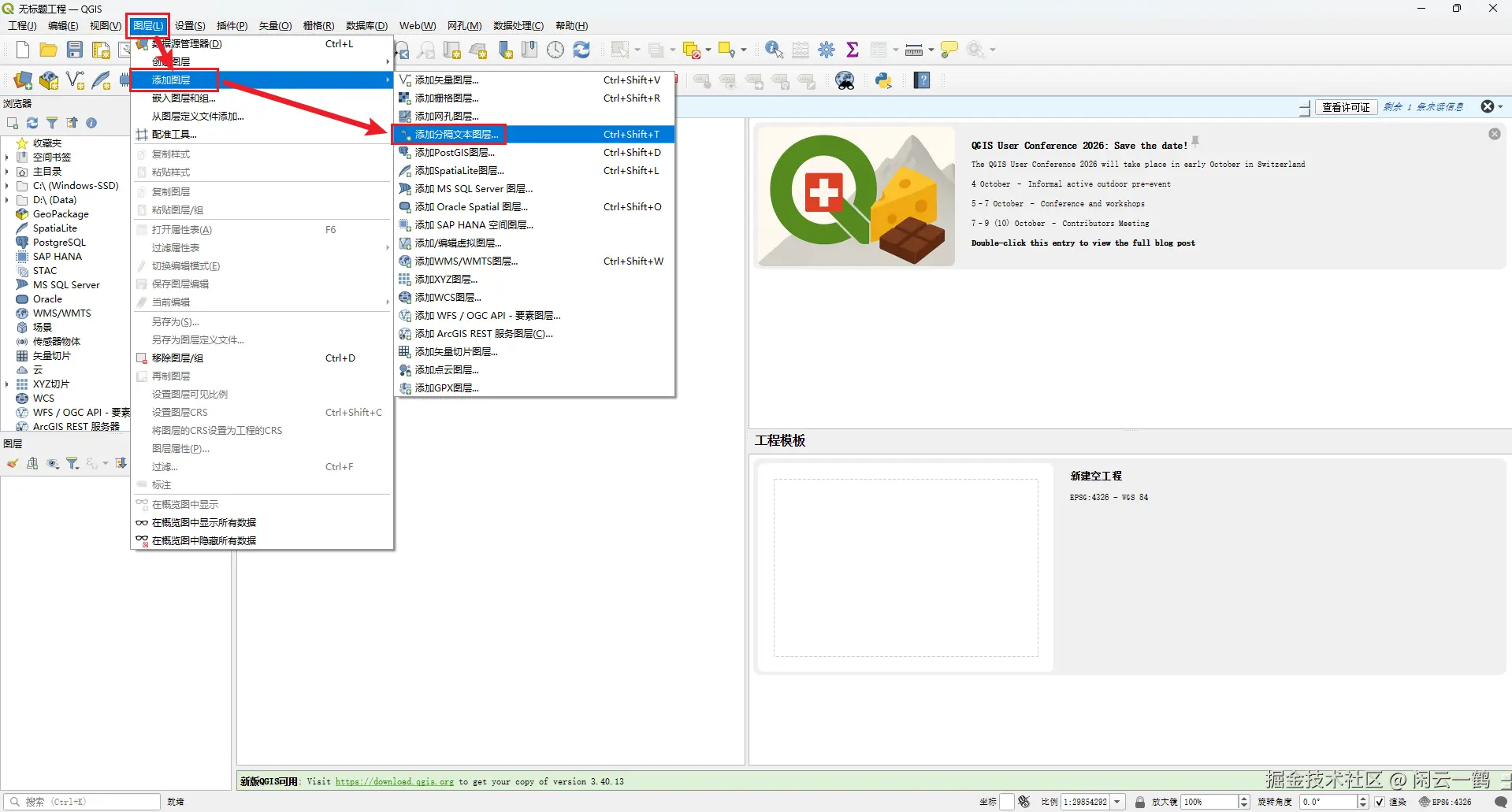Screen dimensions: 1512x812
Task: Dismiss the QGIS User Conference news item
Action: point(1494,134)
